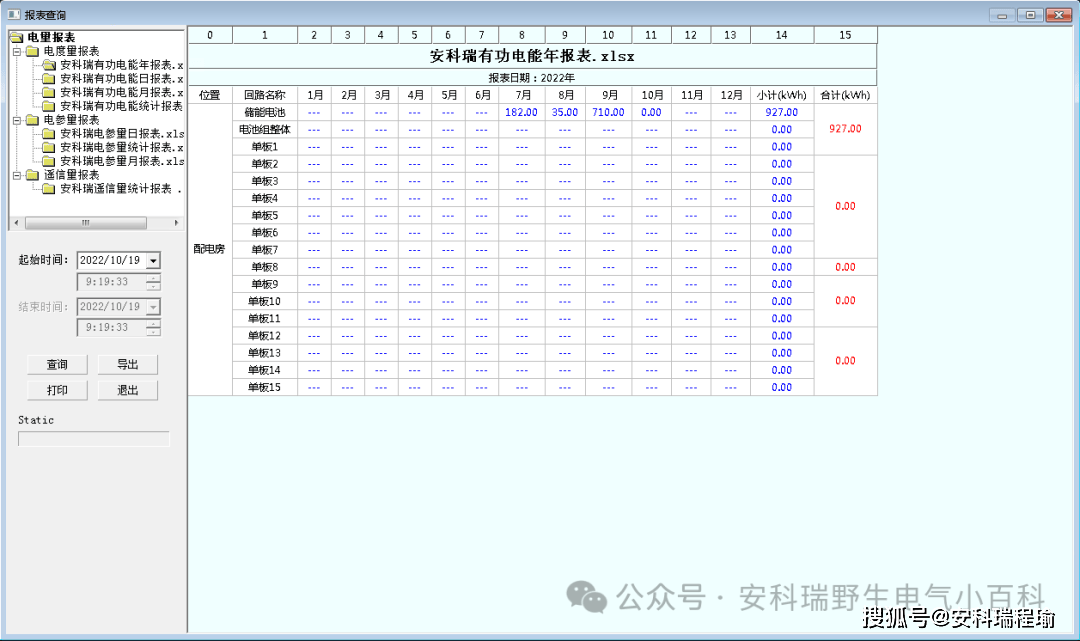The width and height of the screenshot is (1080, 641).
Task: Select 安科瑞有功电能统计报表 tree entry
Action: (x=121, y=106)
